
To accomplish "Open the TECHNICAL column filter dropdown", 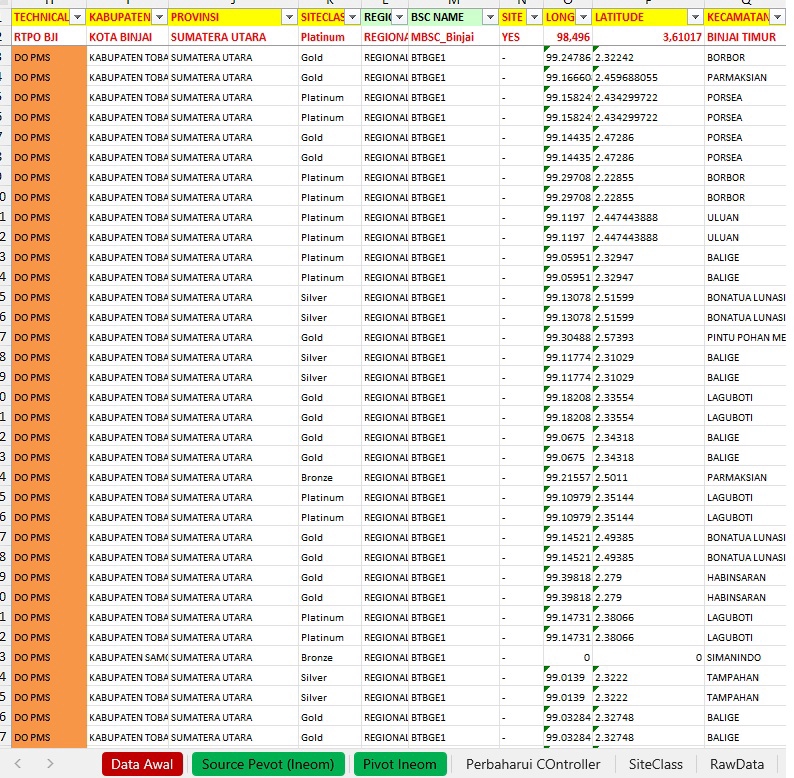I will tap(77, 17).
